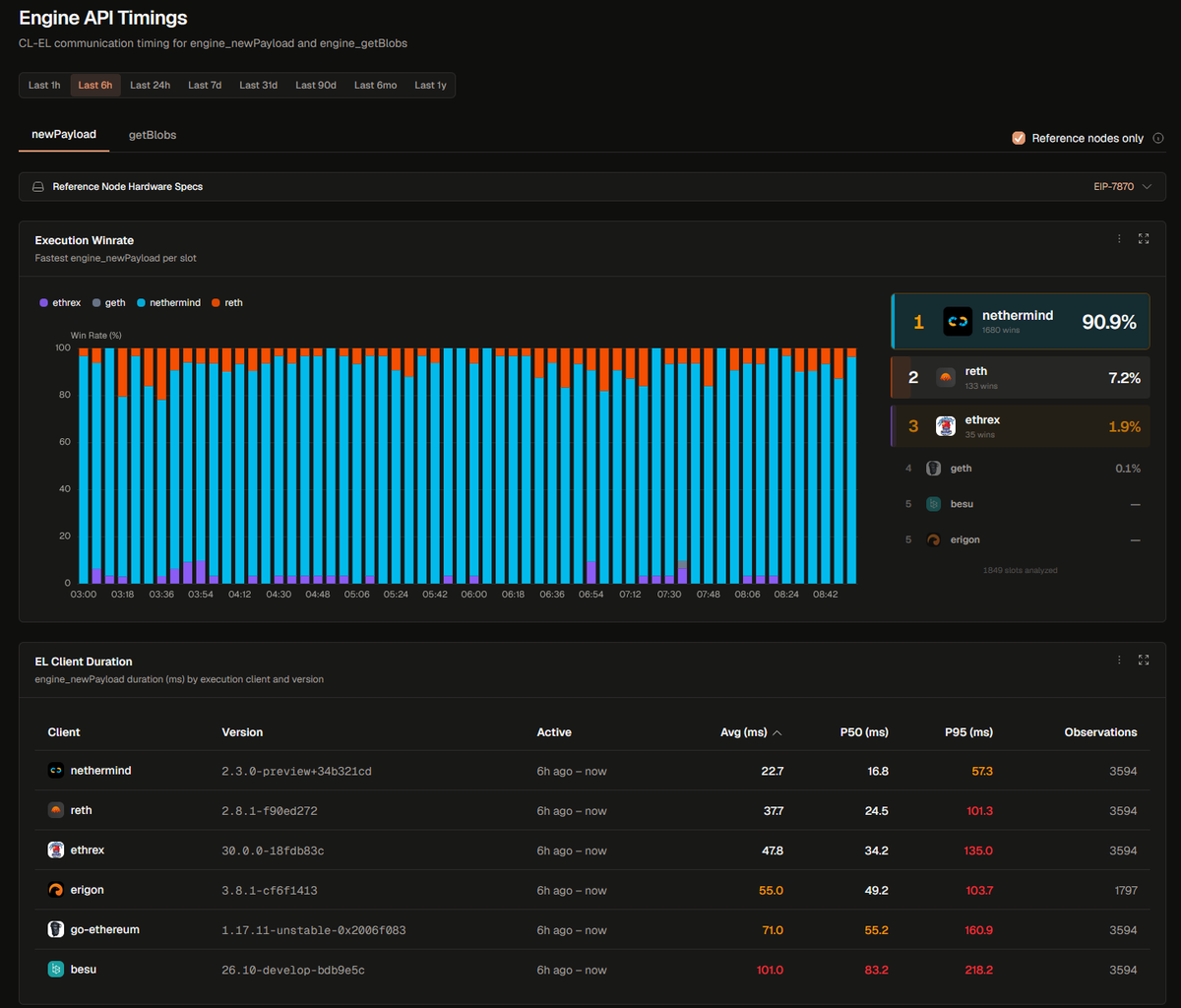Click version text 2.3.0-preview+34b321cd
The image size is (1181, 1008).
click(297, 772)
